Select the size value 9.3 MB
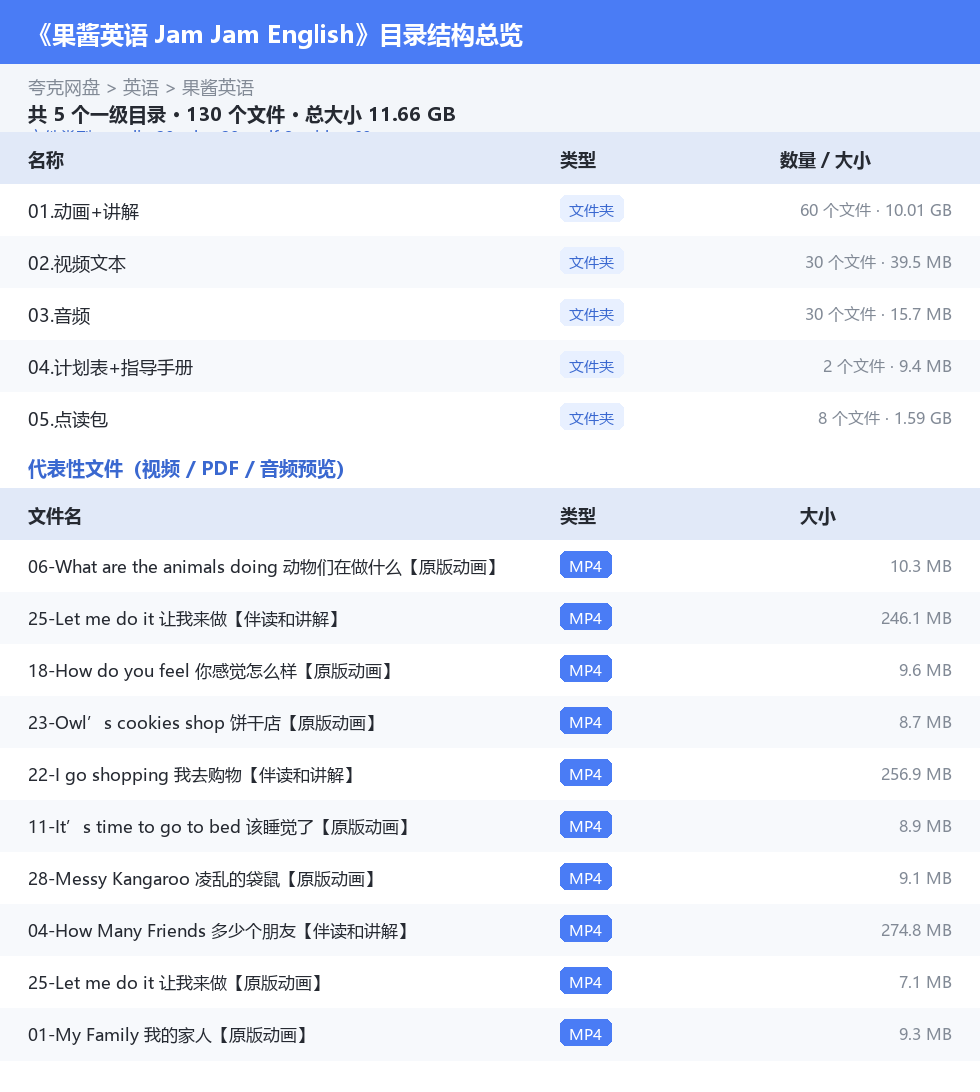The height and width of the screenshot is (1092, 980). click(925, 1034)
